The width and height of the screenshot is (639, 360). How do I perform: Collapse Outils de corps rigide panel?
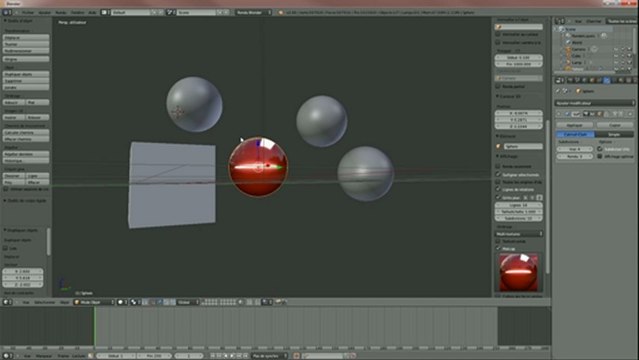pos(5,201)
